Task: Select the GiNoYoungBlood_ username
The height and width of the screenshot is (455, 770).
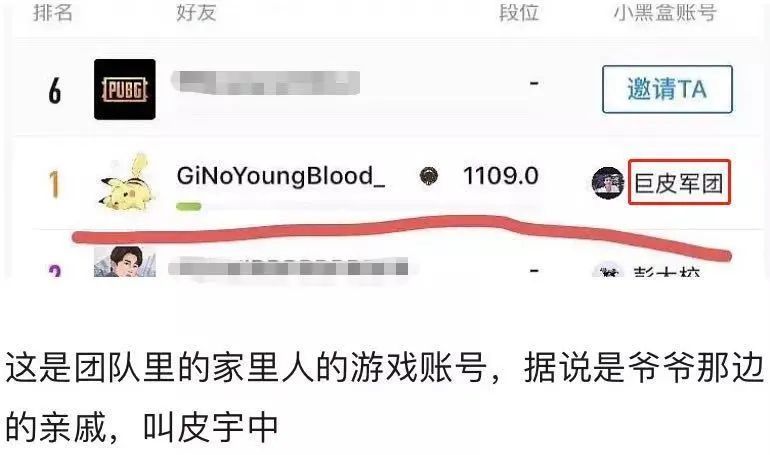Action: tap(280, 176)
